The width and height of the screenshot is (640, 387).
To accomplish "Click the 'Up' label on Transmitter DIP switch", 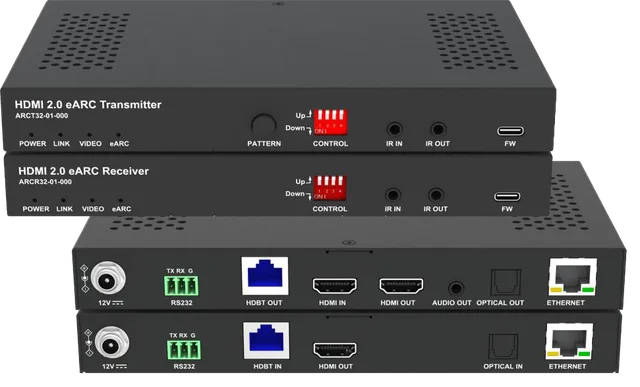I will click(300, 116).
